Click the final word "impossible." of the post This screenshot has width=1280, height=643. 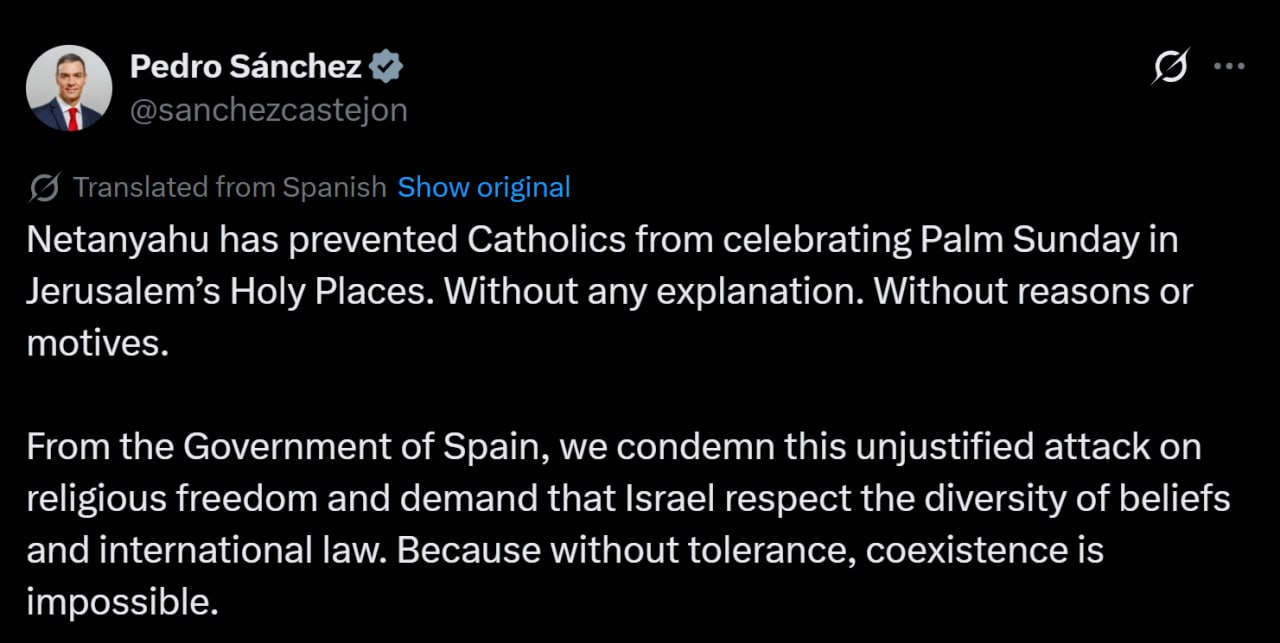tap(121, 602)
